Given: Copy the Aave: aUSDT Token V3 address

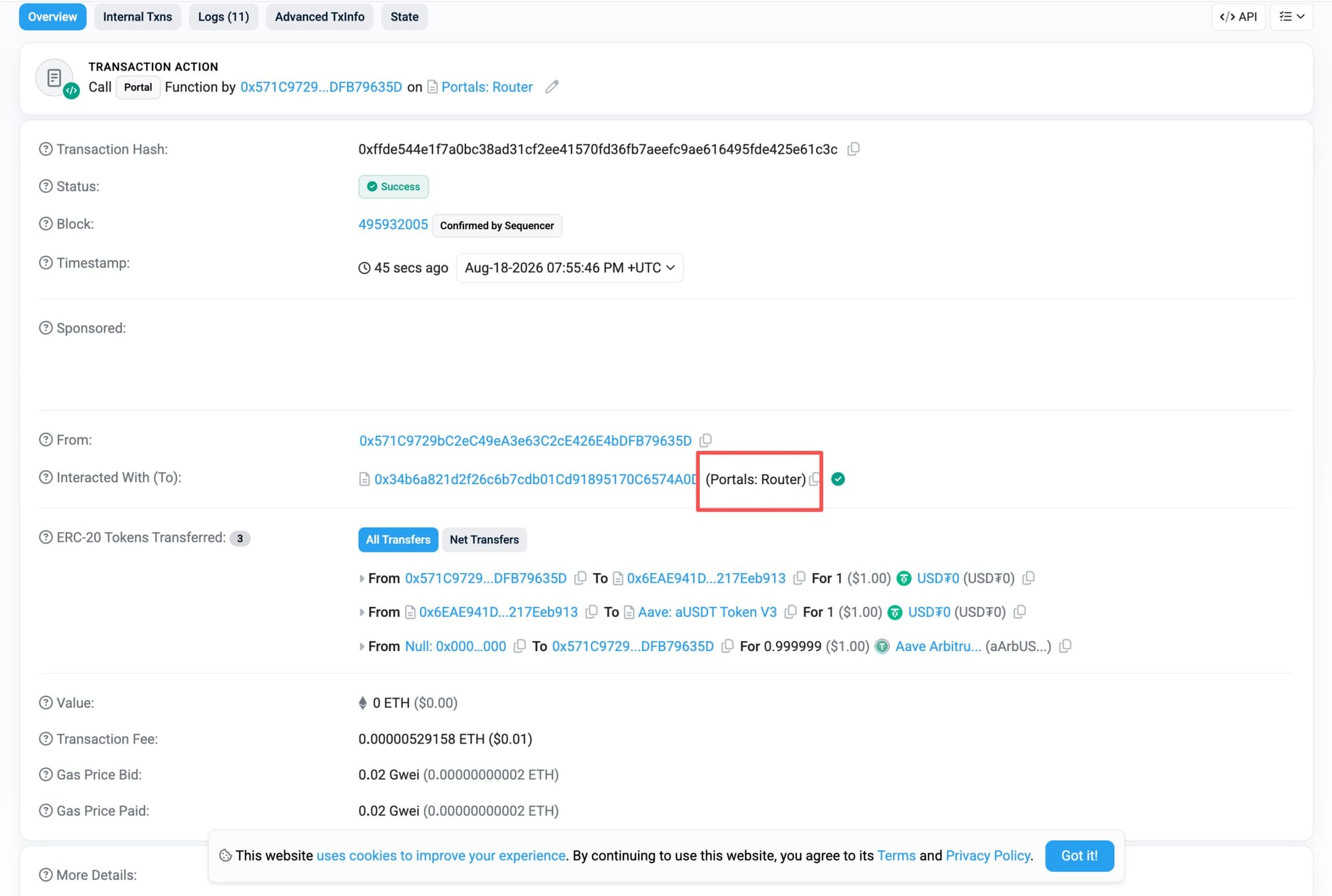Looking at the screenshot, I should [x=791, y=612].
